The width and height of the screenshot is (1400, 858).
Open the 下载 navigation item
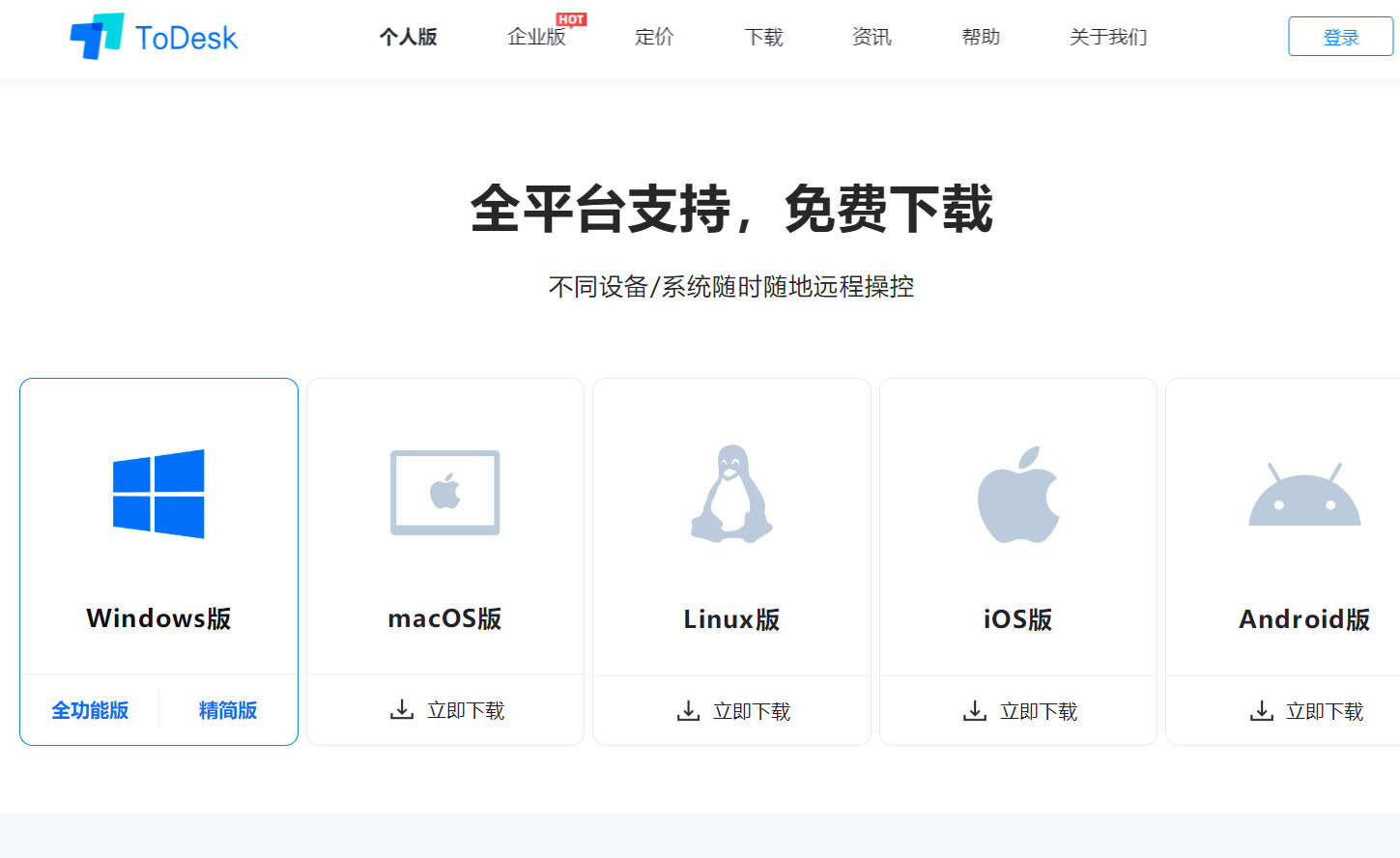[x=763, y=37]
